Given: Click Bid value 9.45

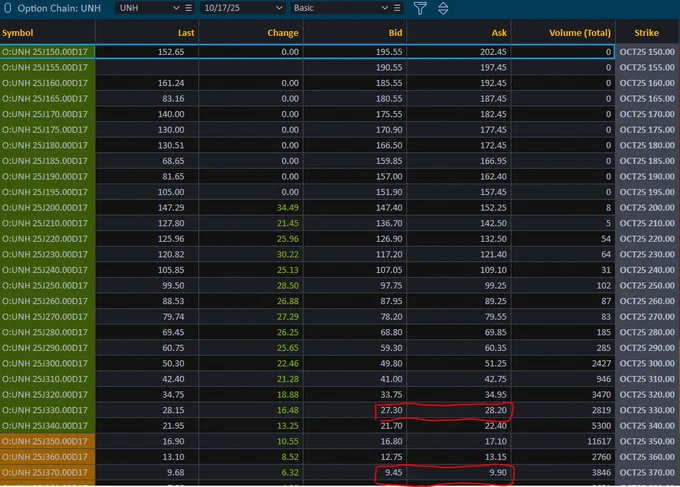Looking at the screenshot, I should click(x=393, y=473).
